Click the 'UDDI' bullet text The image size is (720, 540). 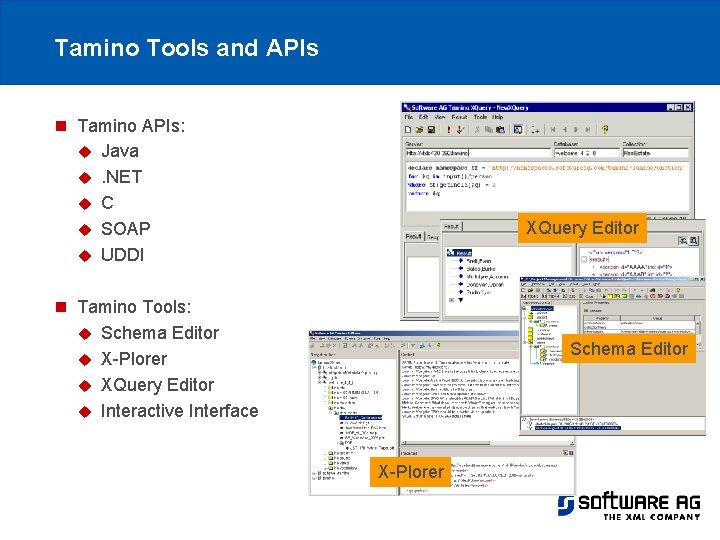(x=123, y=255)
